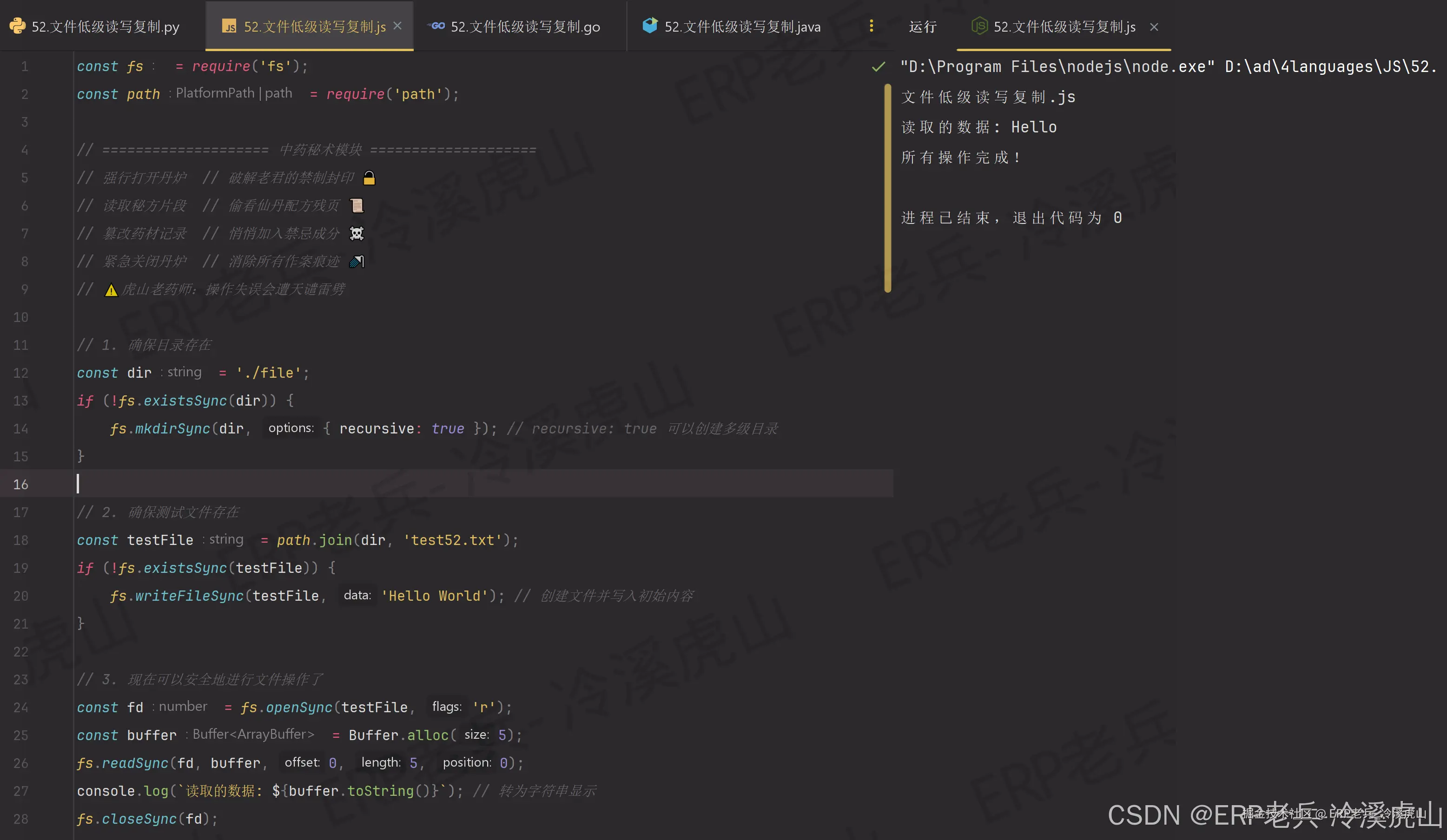Click the green checkmark inspection indicator
The height and width of the screenshot is (840, 1447).
coord(878,66)
